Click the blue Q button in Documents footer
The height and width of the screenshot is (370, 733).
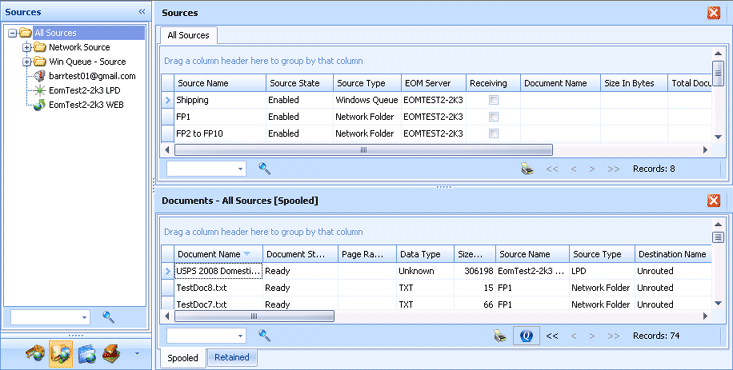526,336
